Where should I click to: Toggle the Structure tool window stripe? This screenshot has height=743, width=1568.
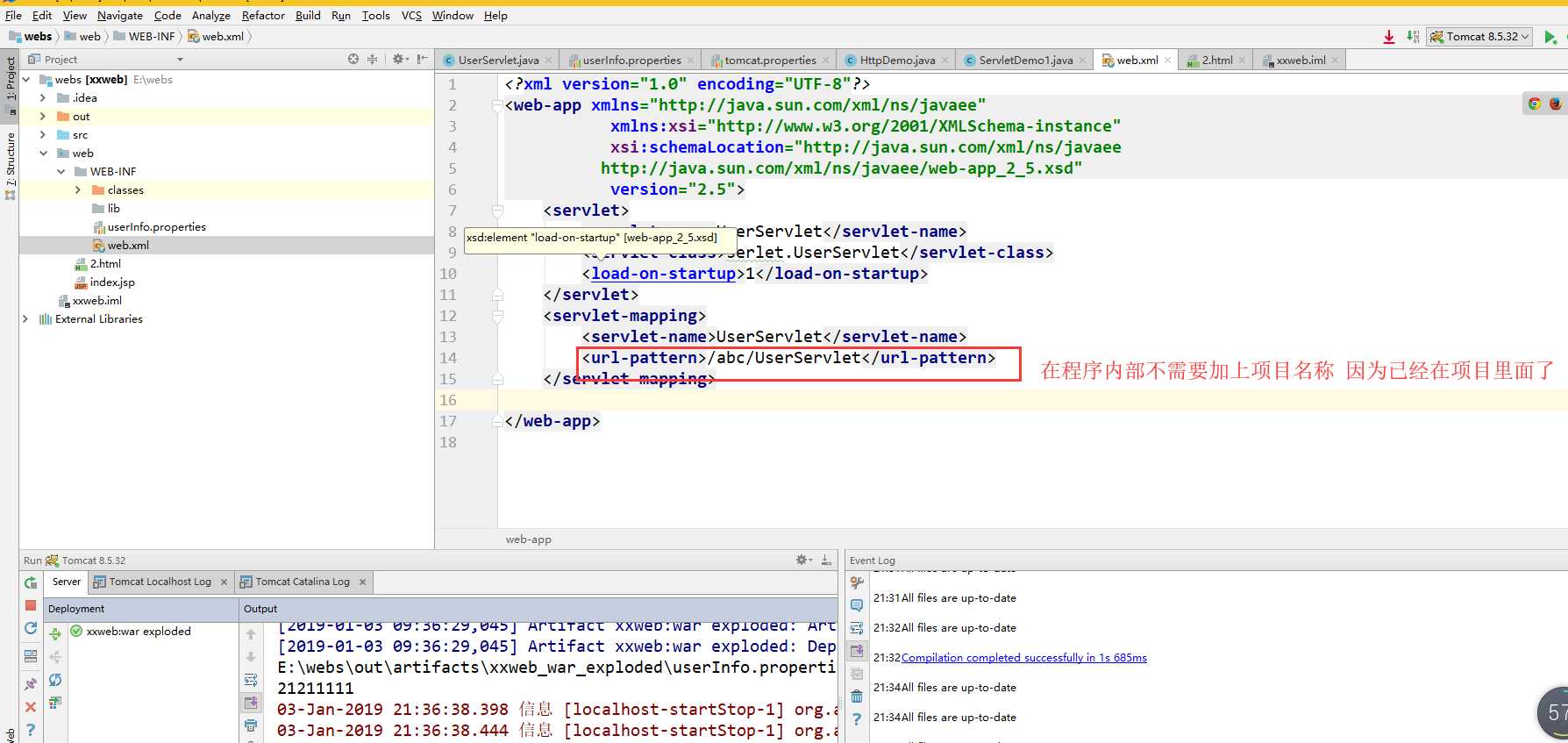[x=10, y=164]
